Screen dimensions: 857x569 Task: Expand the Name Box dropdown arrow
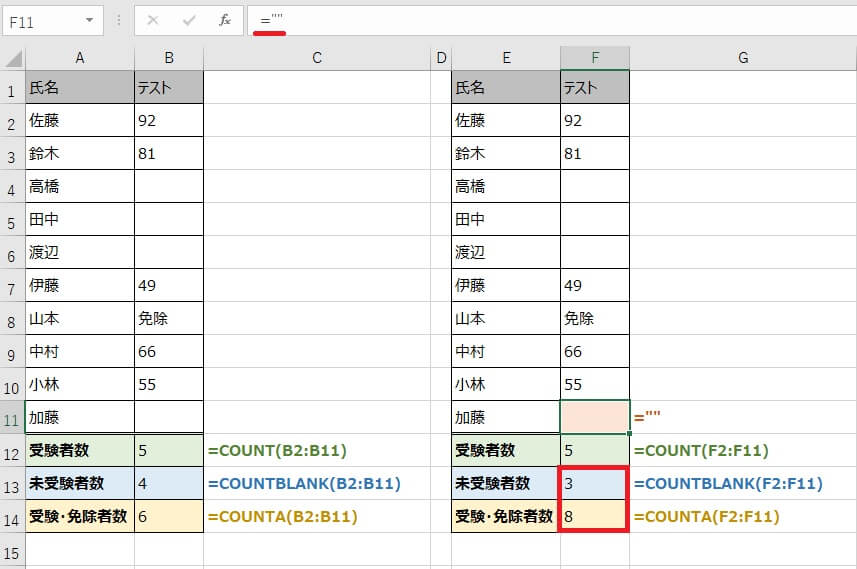tap(91, 20)
